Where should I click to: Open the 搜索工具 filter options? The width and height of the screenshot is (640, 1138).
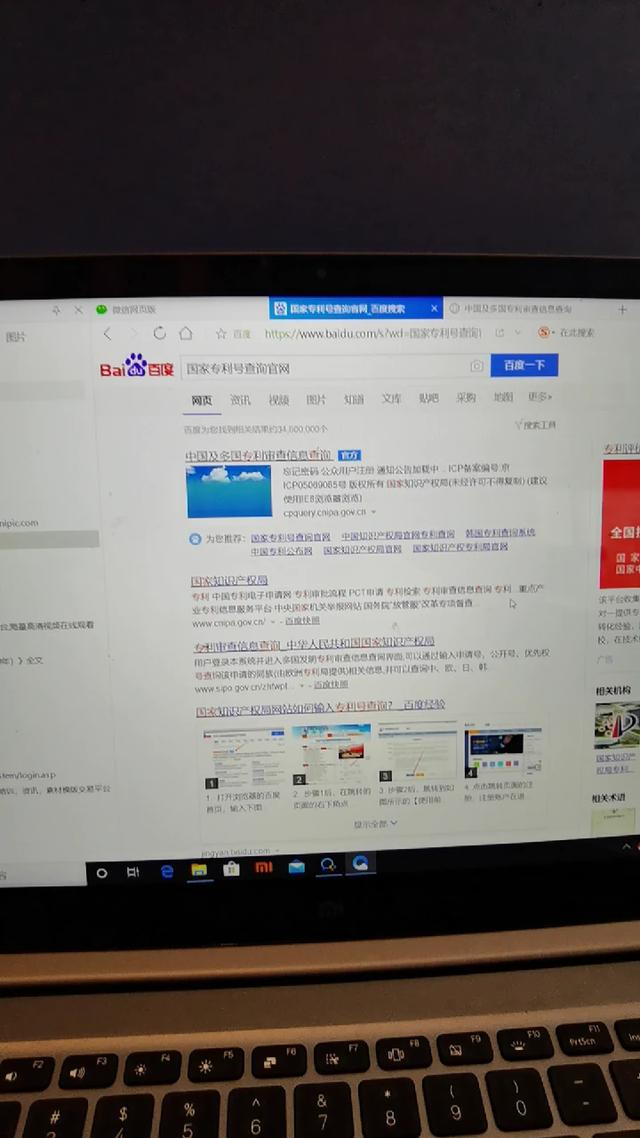click(x=535, y=425)
